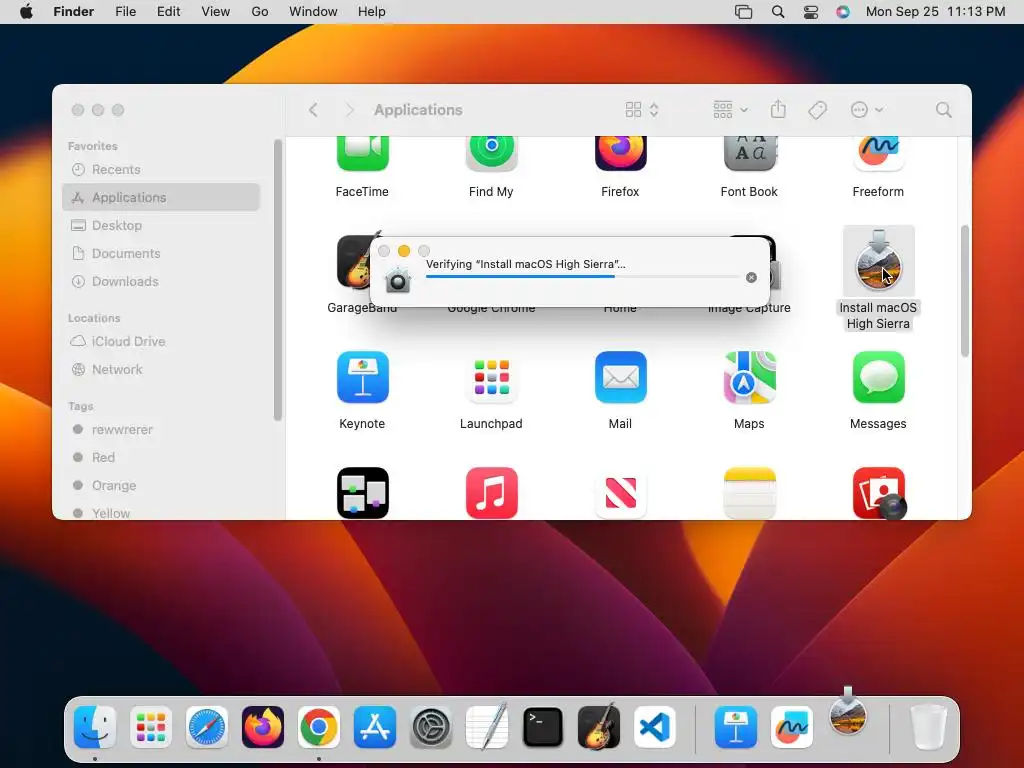Screen dimensions: 1024x768
Task: Select the Install macOS High Sierra icon
Action: point(878,261)
